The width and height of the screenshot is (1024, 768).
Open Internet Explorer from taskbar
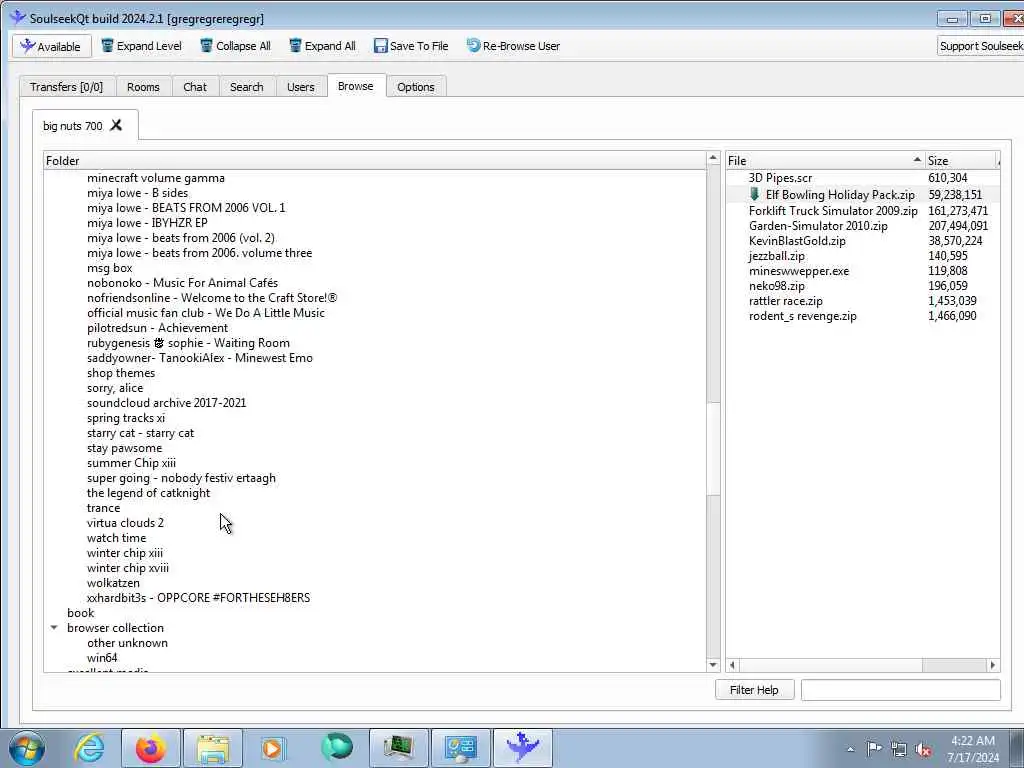[x=89, y=748]
